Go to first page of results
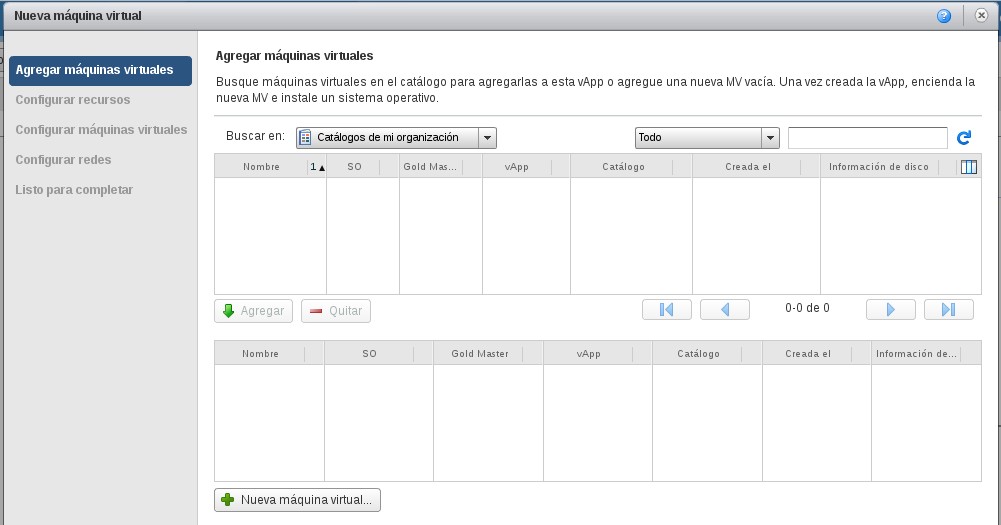Viewport: 1001px width, 525px height. [667, 310]
